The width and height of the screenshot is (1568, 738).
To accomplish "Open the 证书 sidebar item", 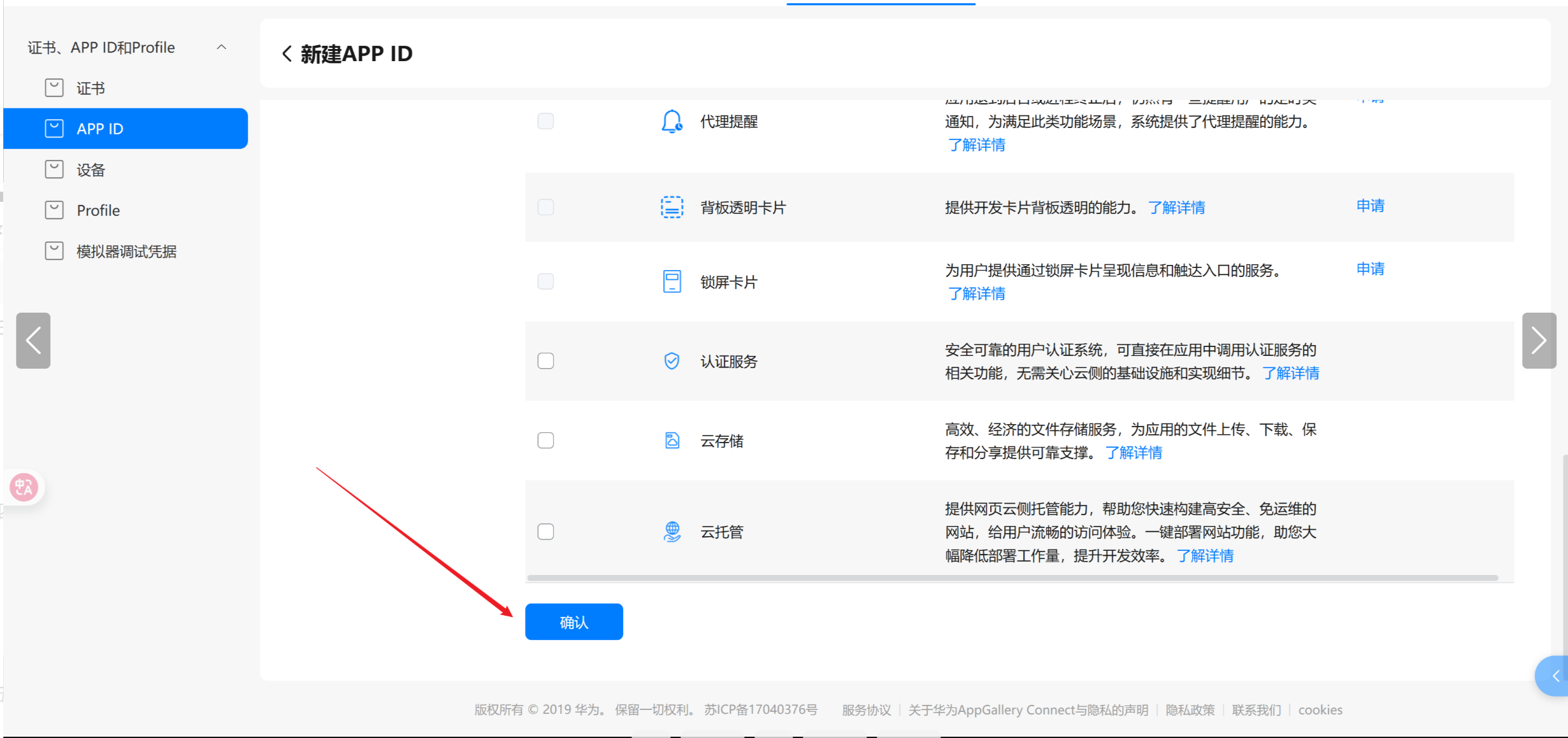I will (90, 88).
